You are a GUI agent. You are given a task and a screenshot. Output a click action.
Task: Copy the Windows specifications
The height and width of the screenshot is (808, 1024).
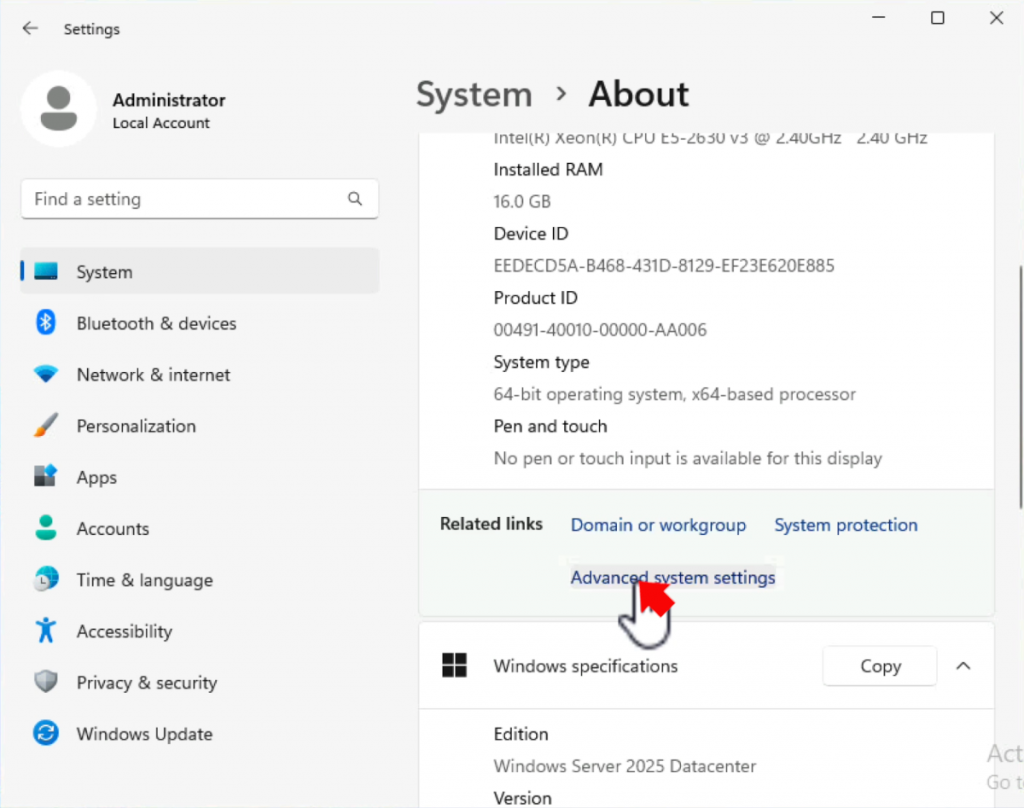(x=879, y=665)
